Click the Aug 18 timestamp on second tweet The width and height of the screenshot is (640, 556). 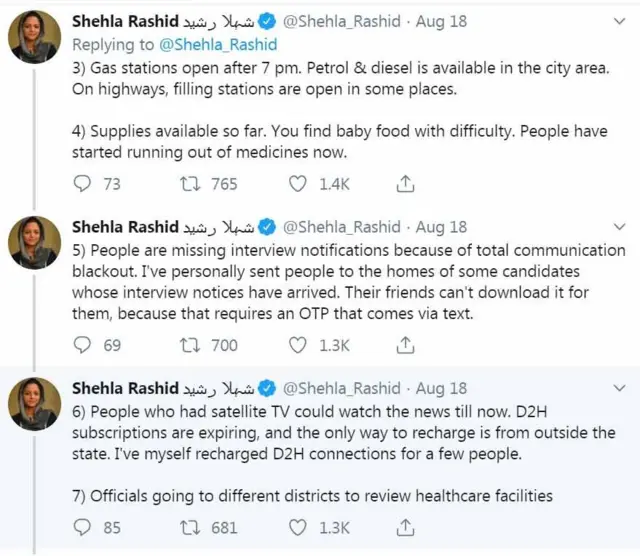[441, 227]
